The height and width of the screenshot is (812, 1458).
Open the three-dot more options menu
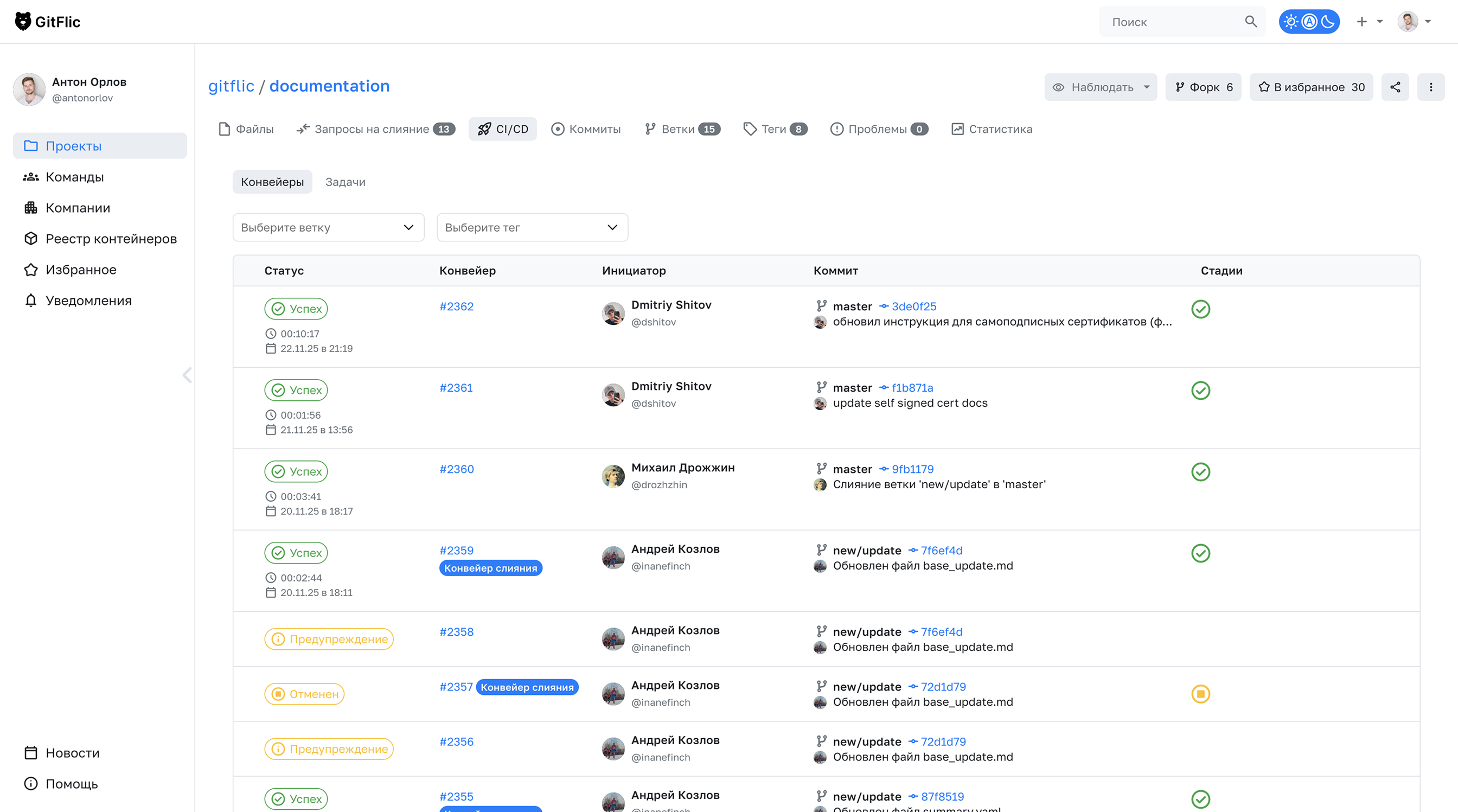pos(1431,87)
